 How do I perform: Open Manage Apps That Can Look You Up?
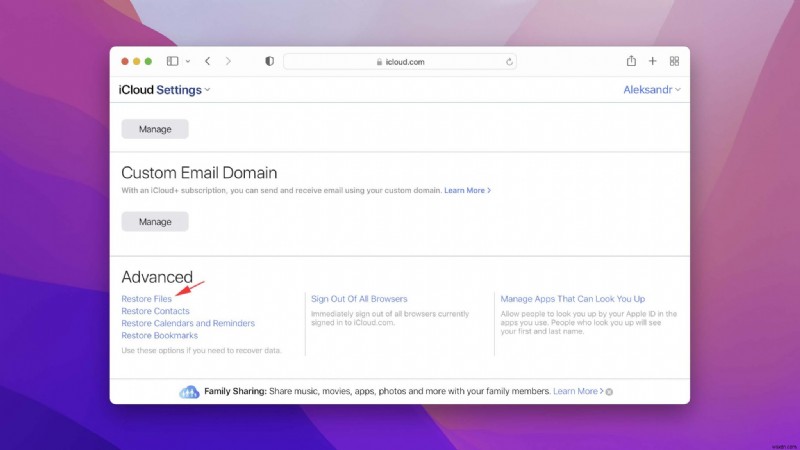572,299
